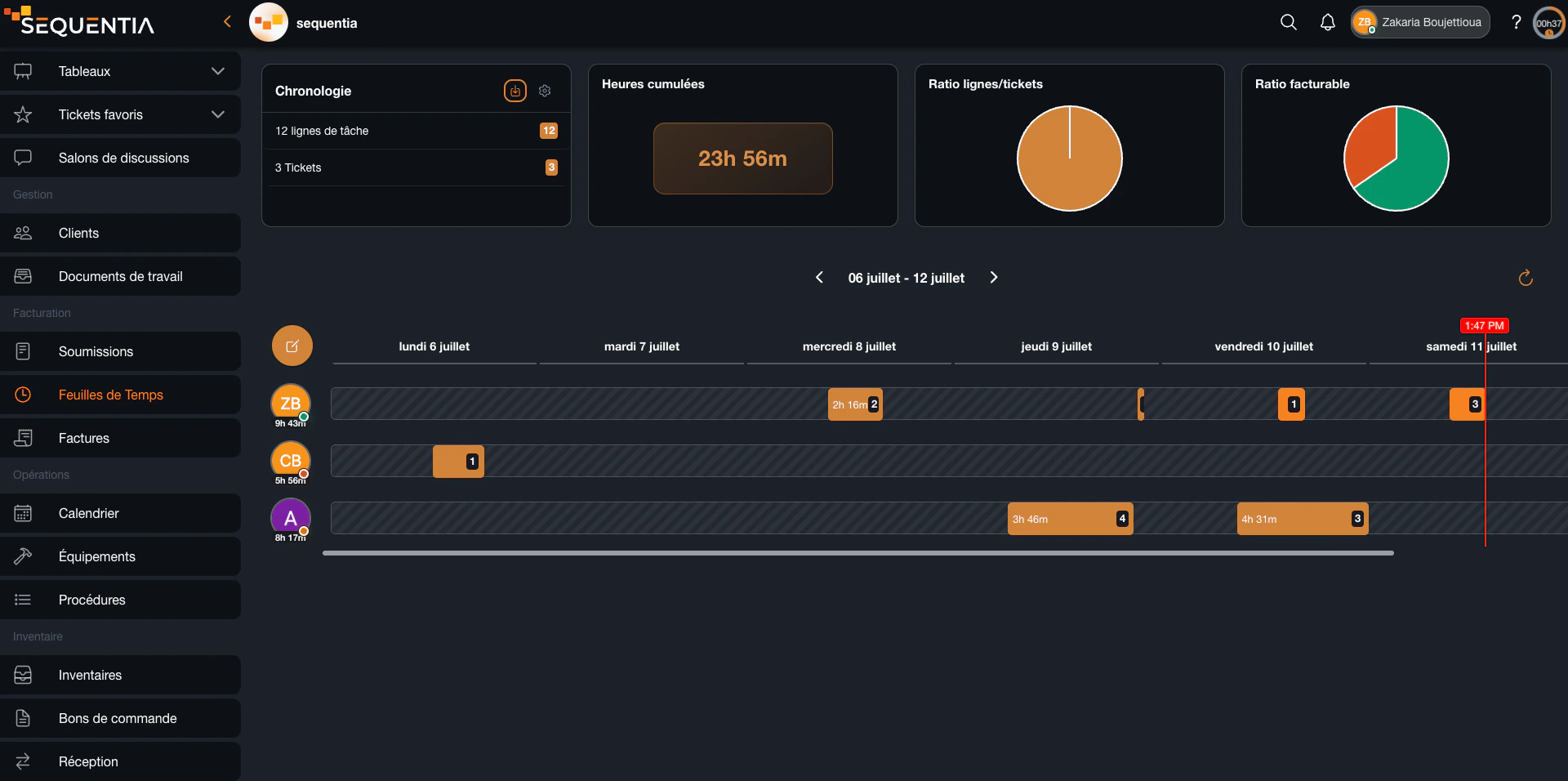Collapse the sidebar with the left chevron
This screenshot has width=1568, height=781.
coord(227,22)
